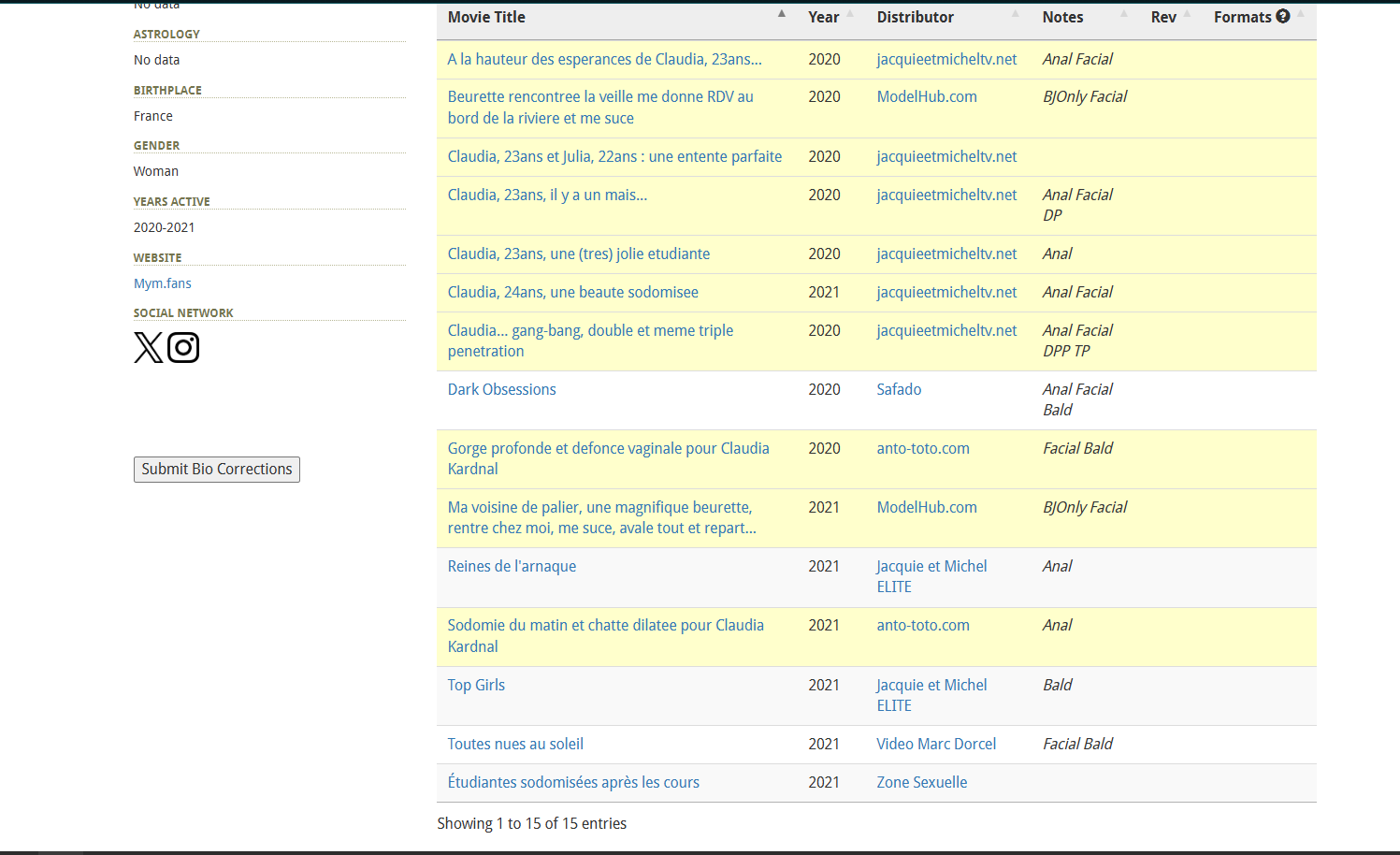1400x855 pixels.
Task: Open Jacquie et Michel ELITE in Top Girls row
Action: click(931, 695)
